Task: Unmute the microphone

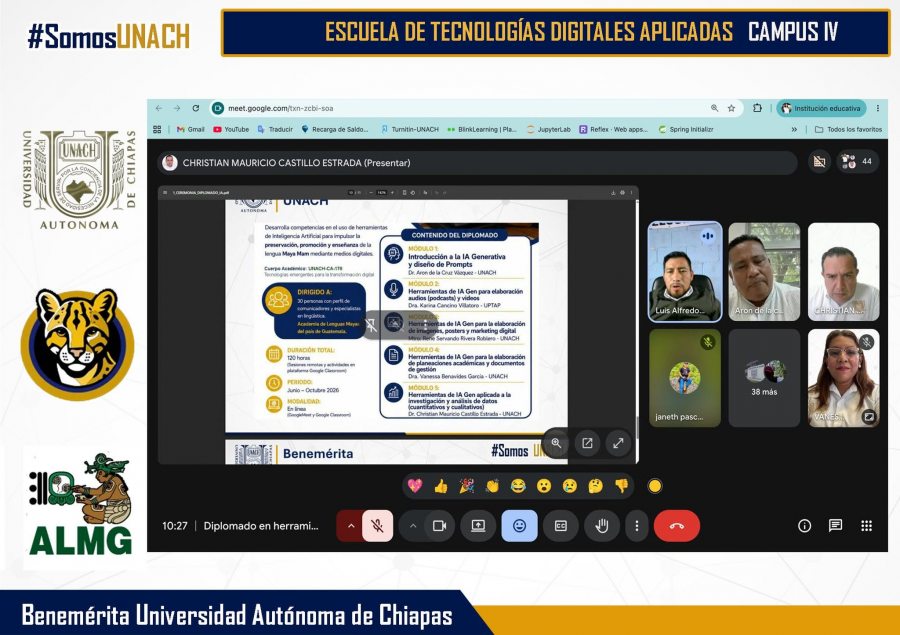Action: click(x=377, y=526)
